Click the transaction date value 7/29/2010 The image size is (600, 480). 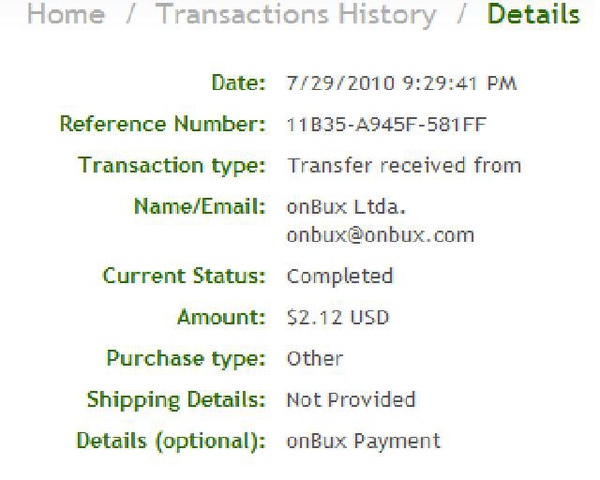pos(402,83)
